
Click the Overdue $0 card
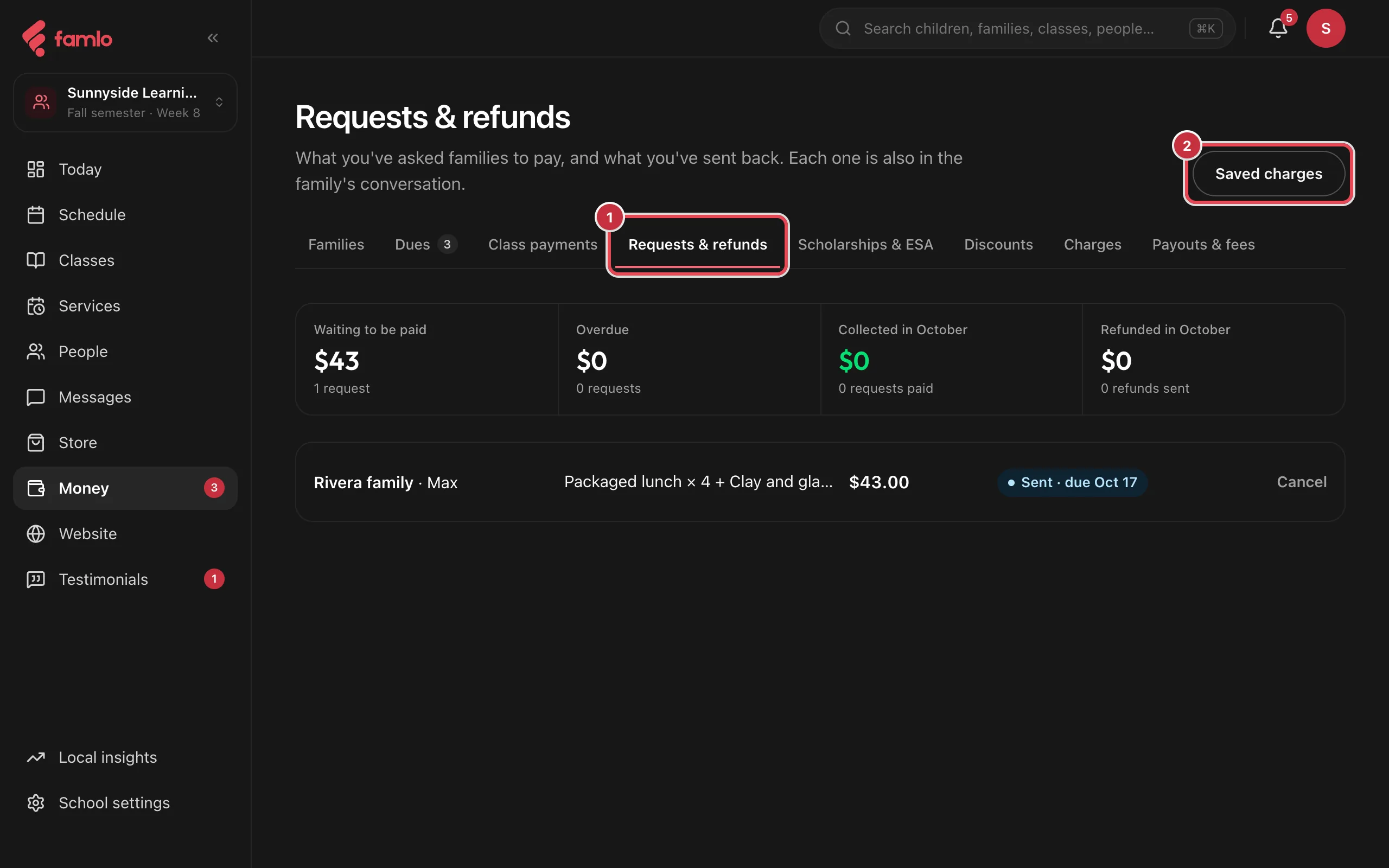(x=689, y=359)
